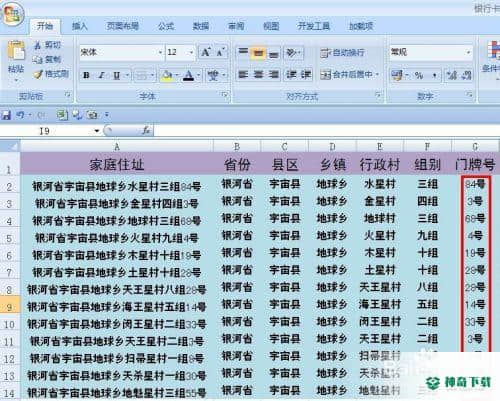Viewport: 500px width, 401px height.
Task: Click the Save floppy disk icon
Action: pos(6,115)
